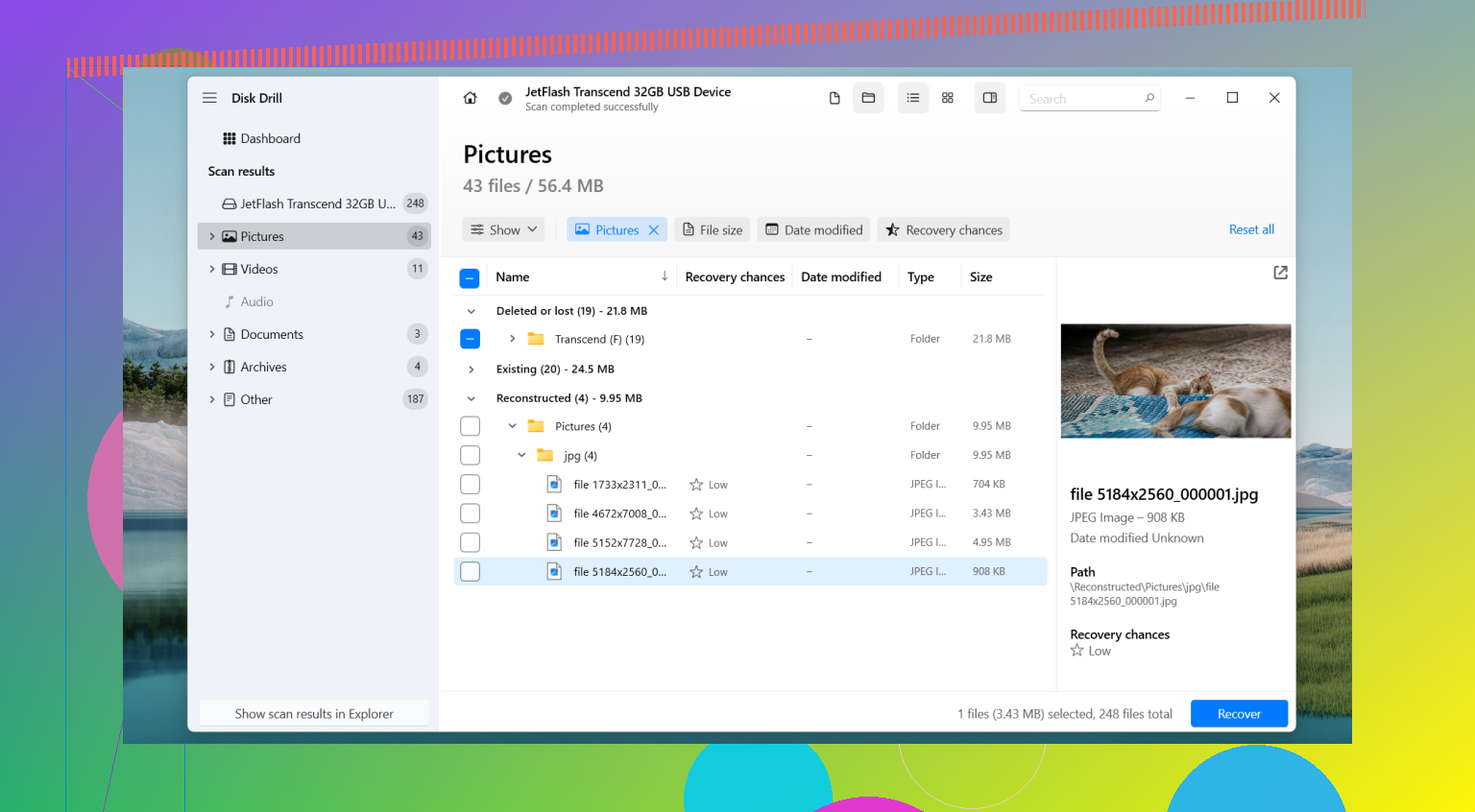Click the JPEG icon of file 1733x2311
The image size is (1475, 812).
(554, 485)
